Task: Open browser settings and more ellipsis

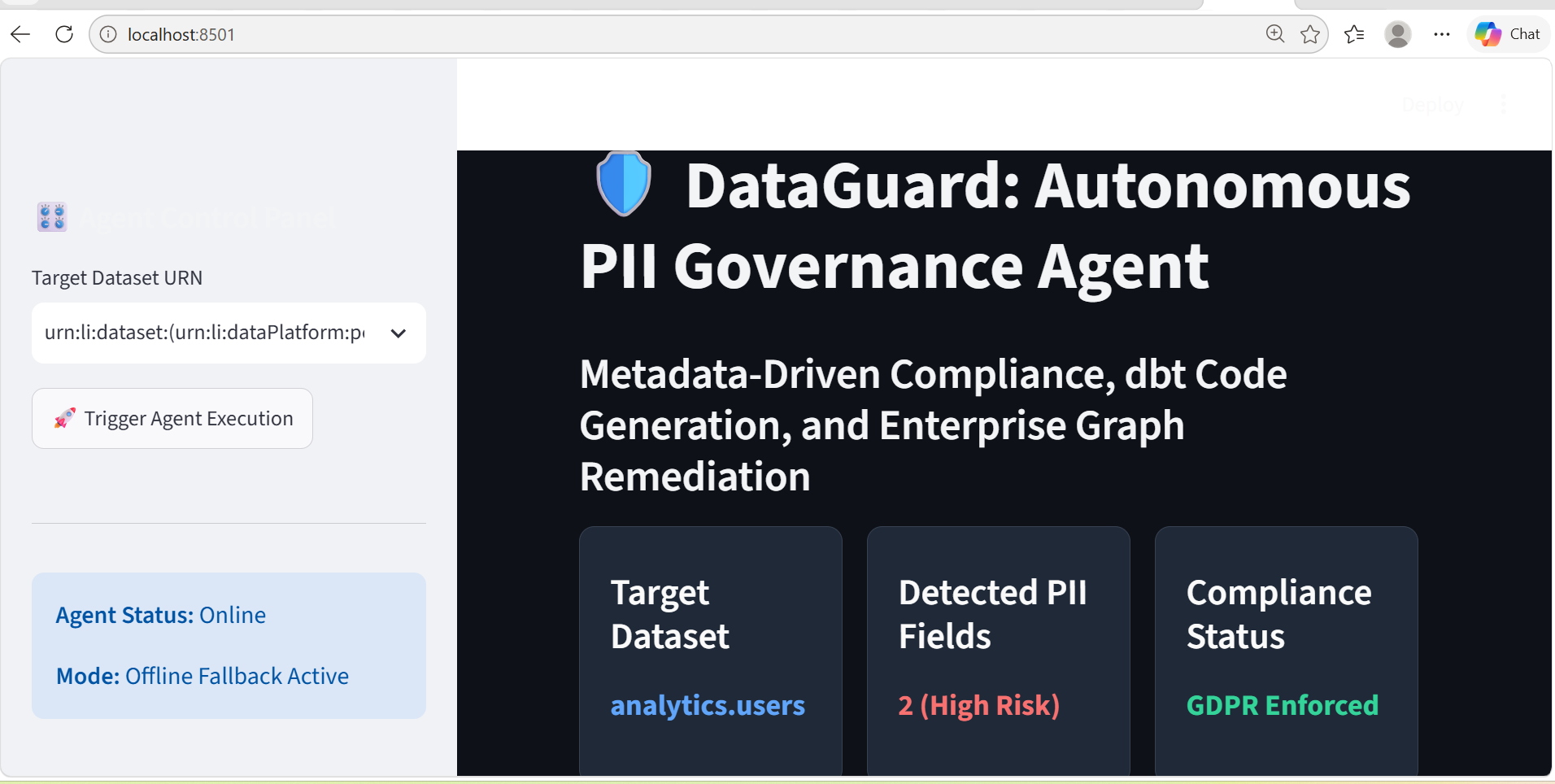Action: pos(1442,34)
